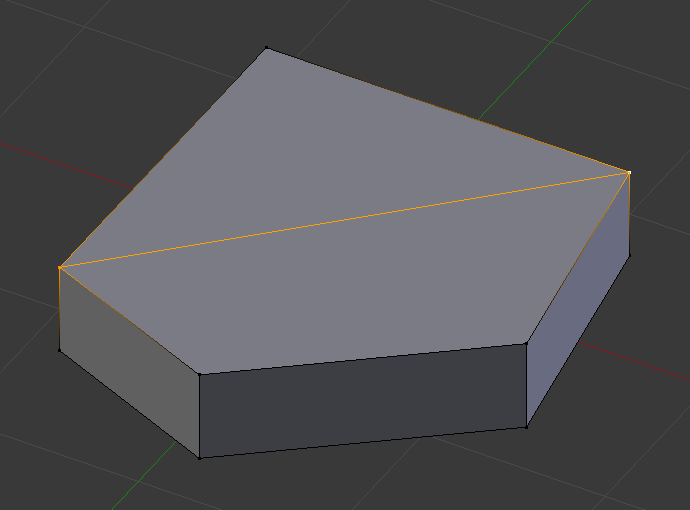This screenshot has width=690, height=510.
Task: Select the bottom vertex below the left corner
Action: pos(60,350)
